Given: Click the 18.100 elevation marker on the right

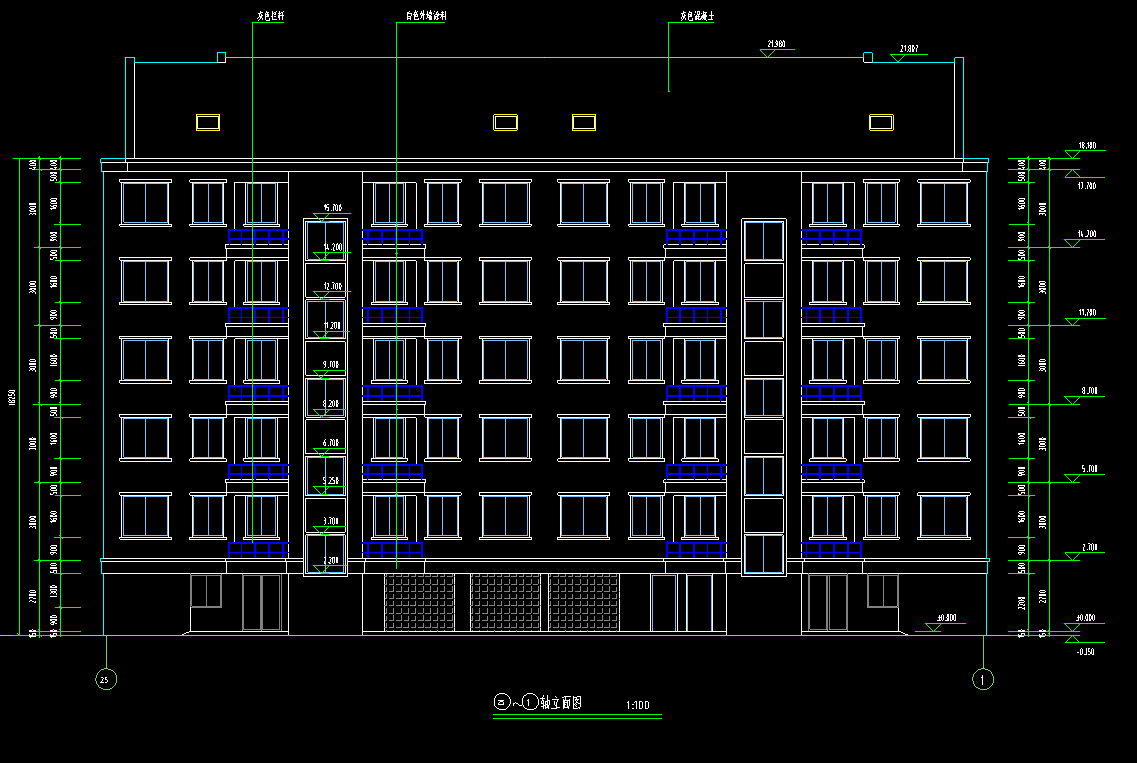Looking at the screenshot, I should click(1086, 146).
